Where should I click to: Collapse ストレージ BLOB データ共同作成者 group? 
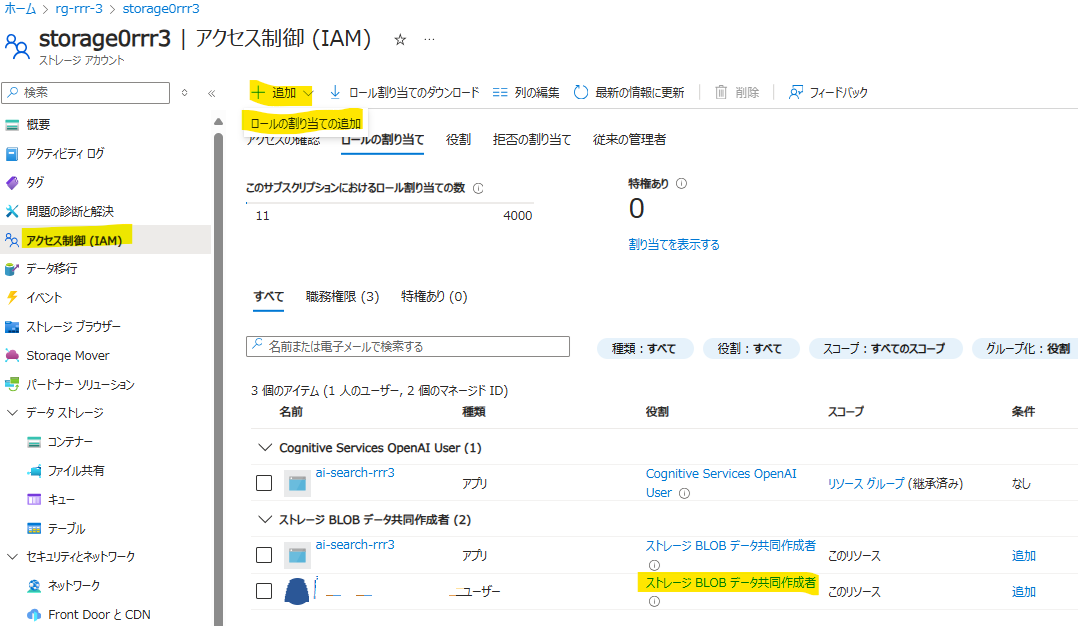265,519
